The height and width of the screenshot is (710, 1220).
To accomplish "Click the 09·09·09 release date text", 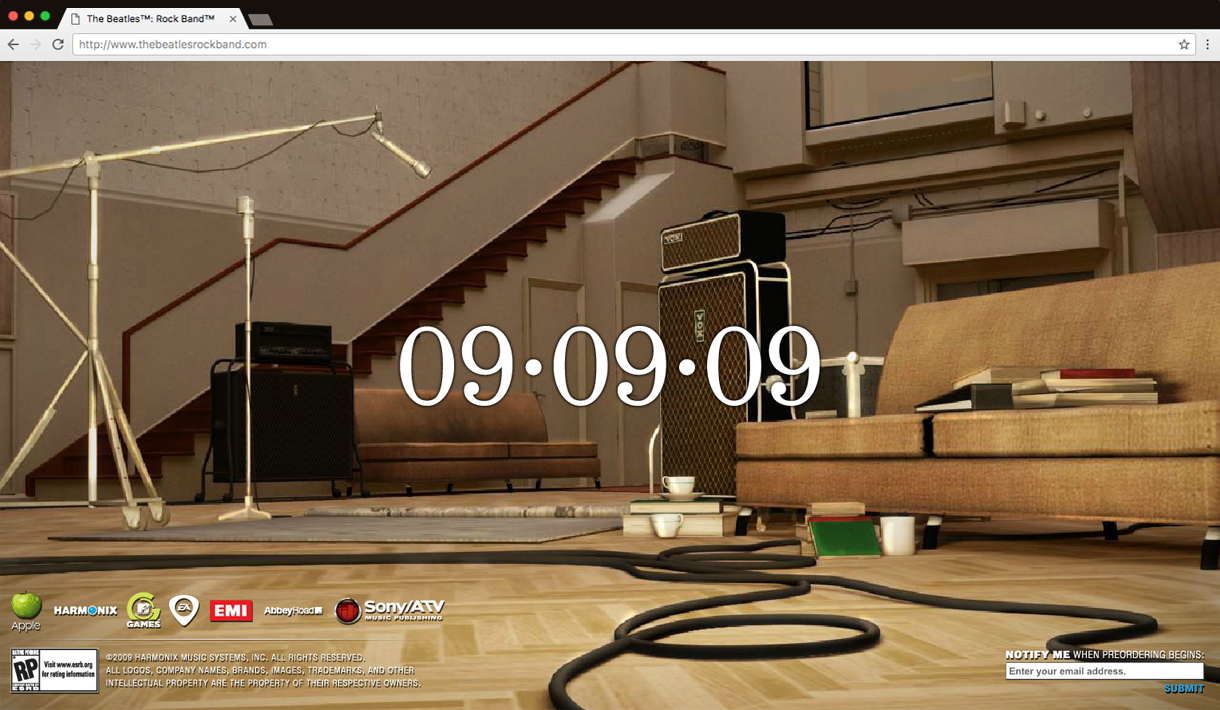I will [609, 367].
